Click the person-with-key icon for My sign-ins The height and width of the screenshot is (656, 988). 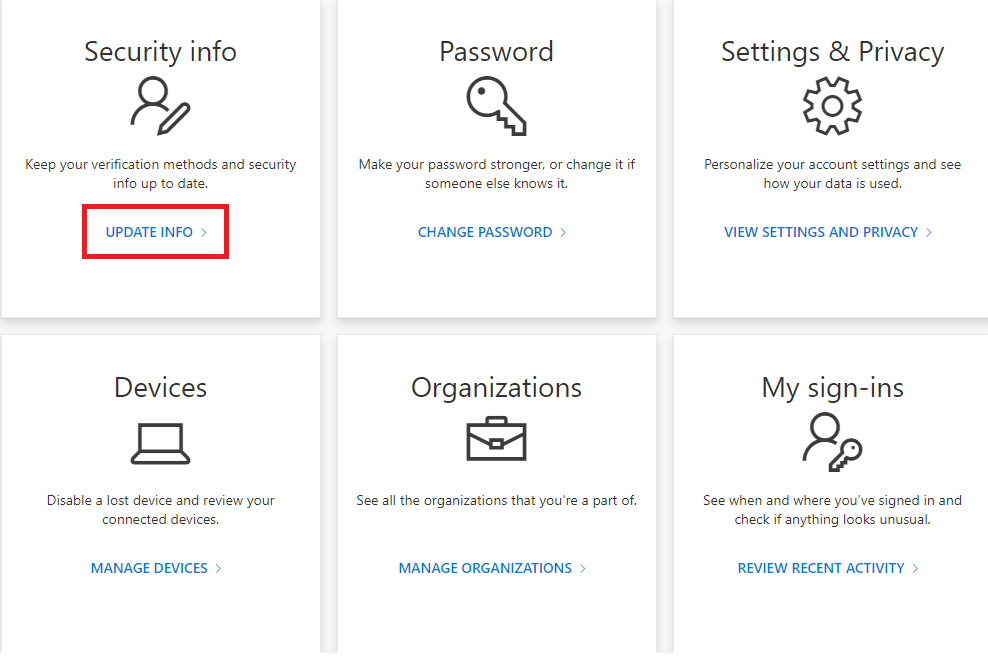coord(833,440)
